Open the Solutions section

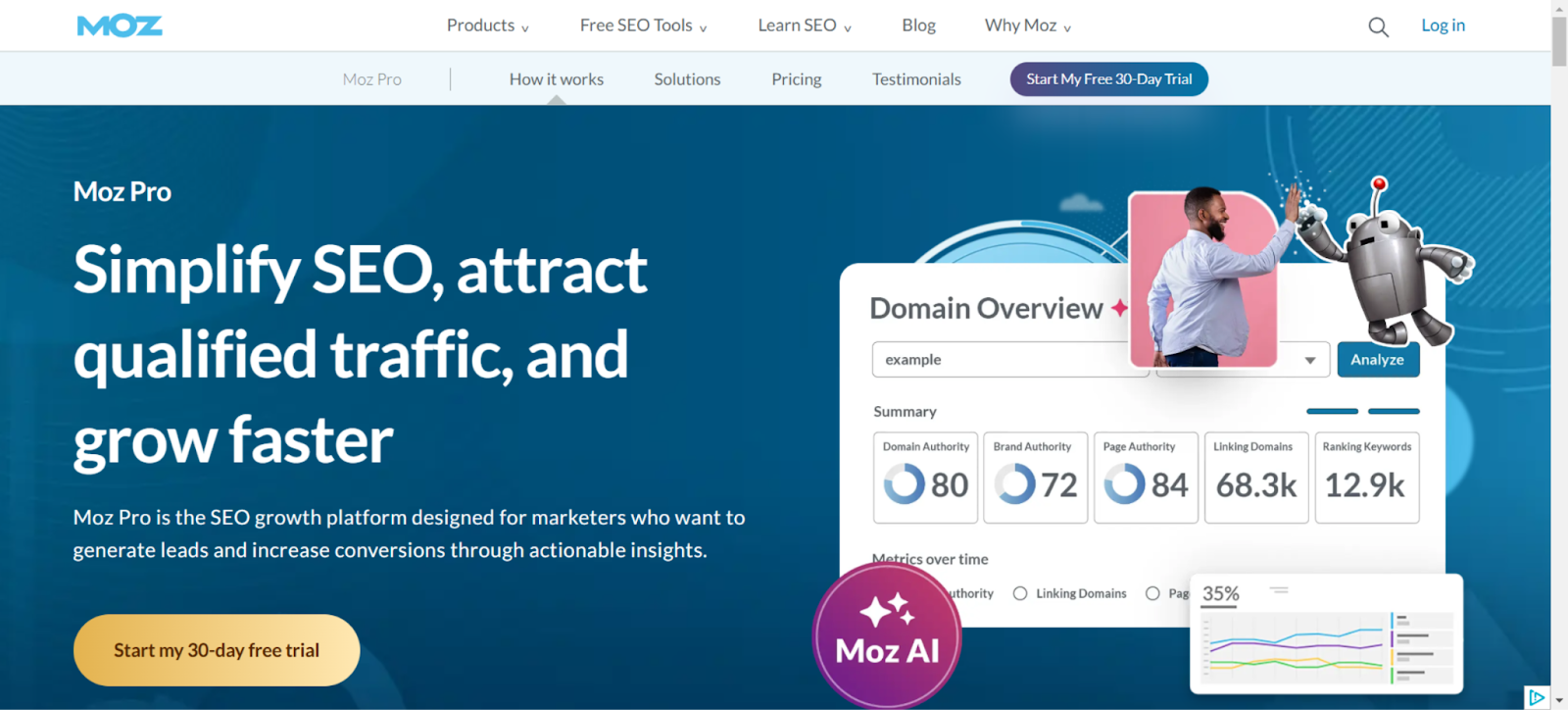pos(687,79)
